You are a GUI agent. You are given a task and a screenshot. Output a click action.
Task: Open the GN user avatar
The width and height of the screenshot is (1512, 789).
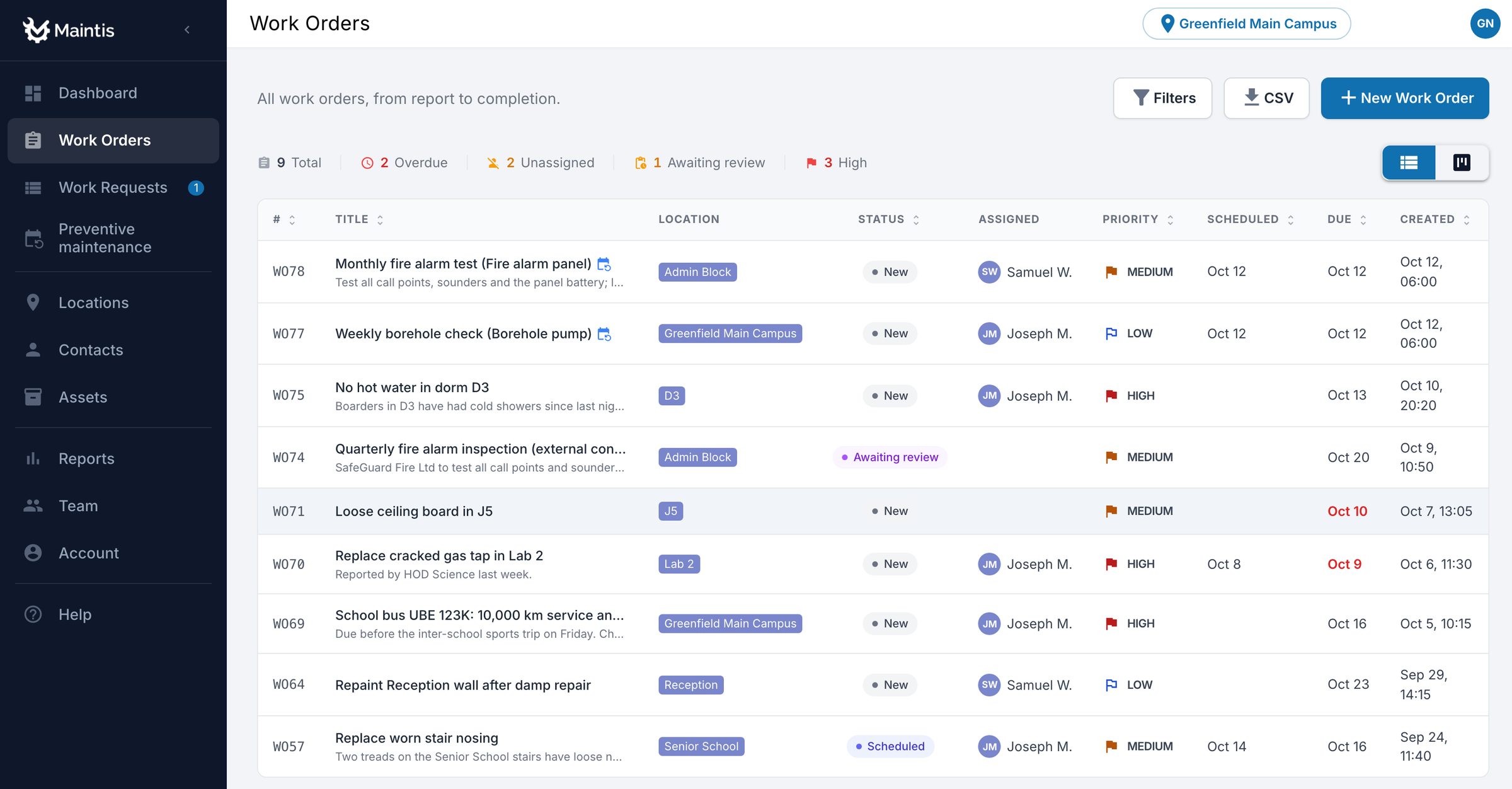tap(1485, 23)
